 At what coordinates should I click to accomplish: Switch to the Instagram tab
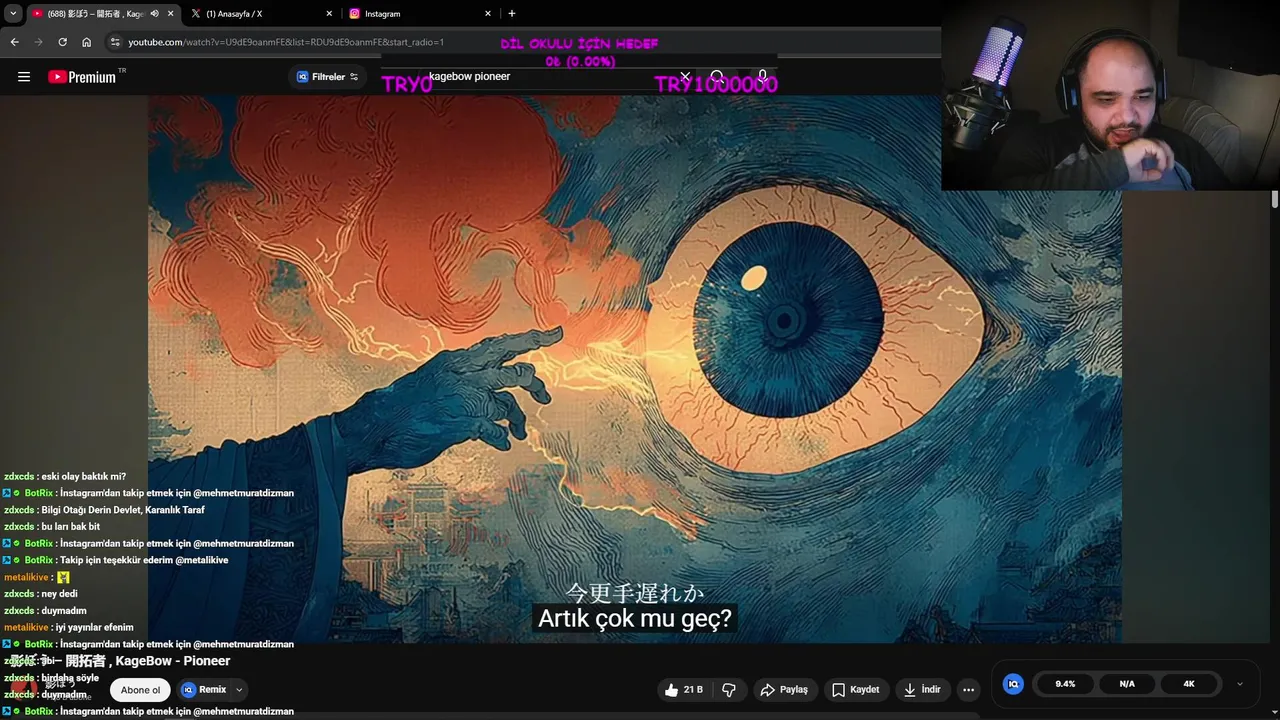pos(420,14)
